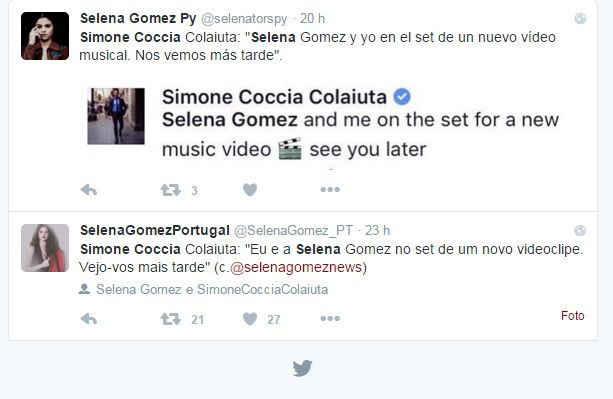
Task: Click the Twitter bird logo at the bottom
Action: click(x=302, y=368)
